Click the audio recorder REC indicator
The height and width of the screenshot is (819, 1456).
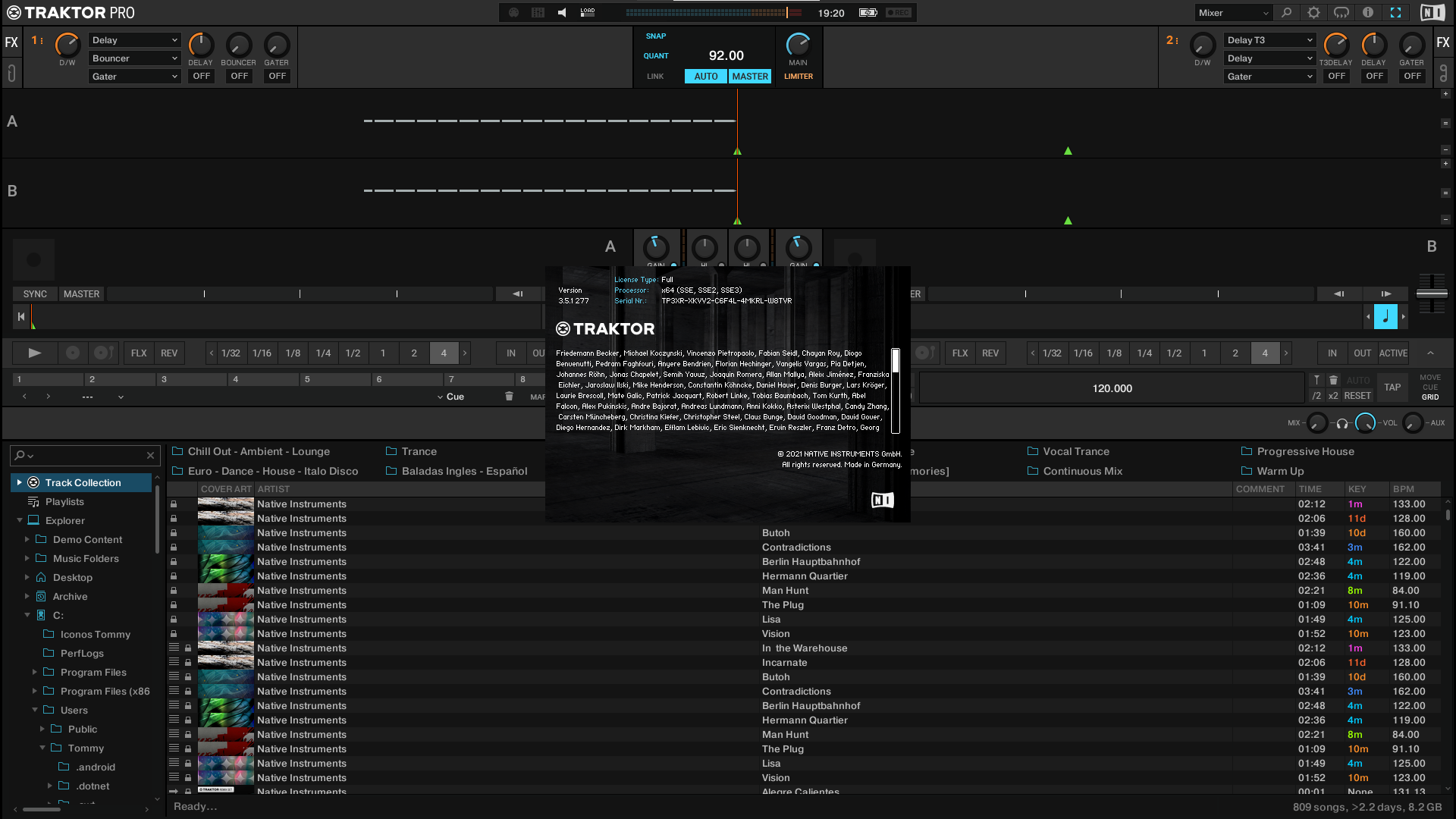click(898, 13)
